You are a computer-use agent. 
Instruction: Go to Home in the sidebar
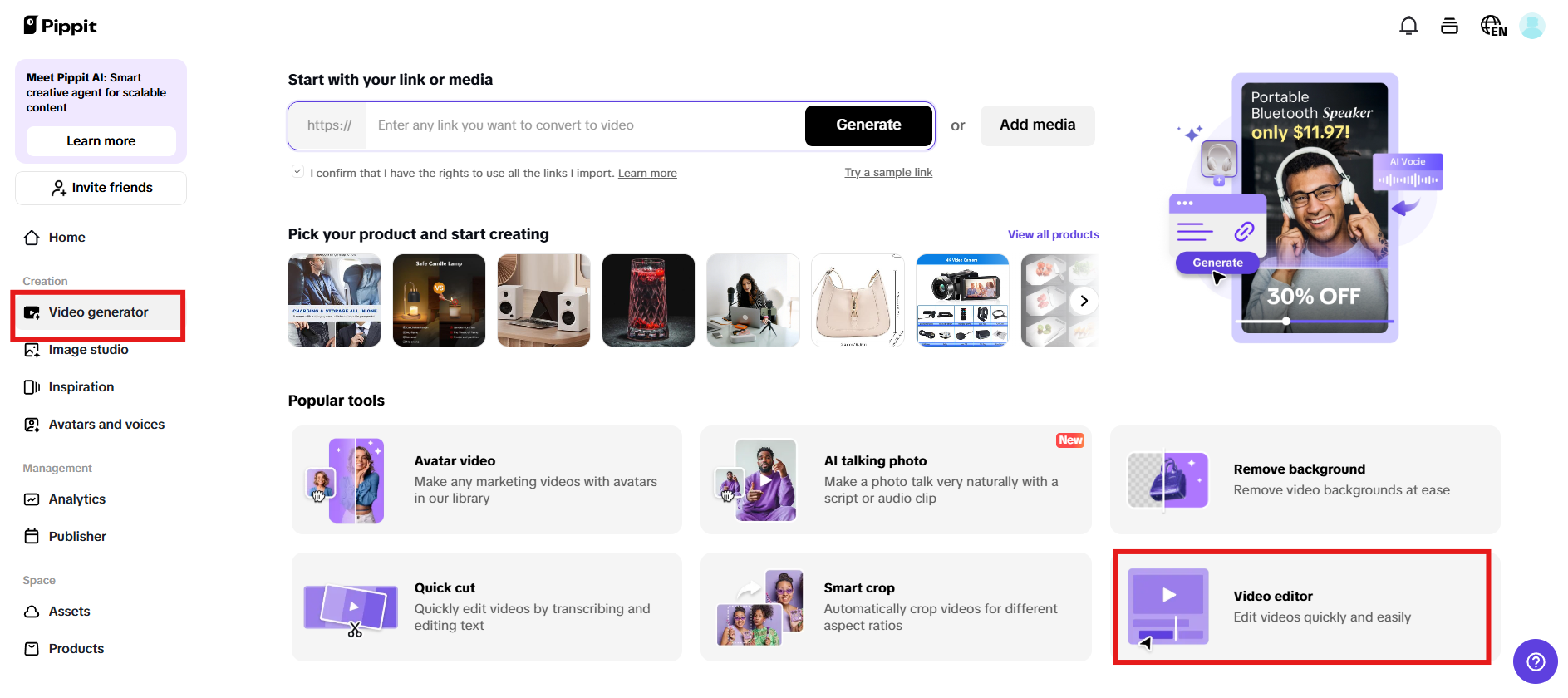click(x=66, y=237)
